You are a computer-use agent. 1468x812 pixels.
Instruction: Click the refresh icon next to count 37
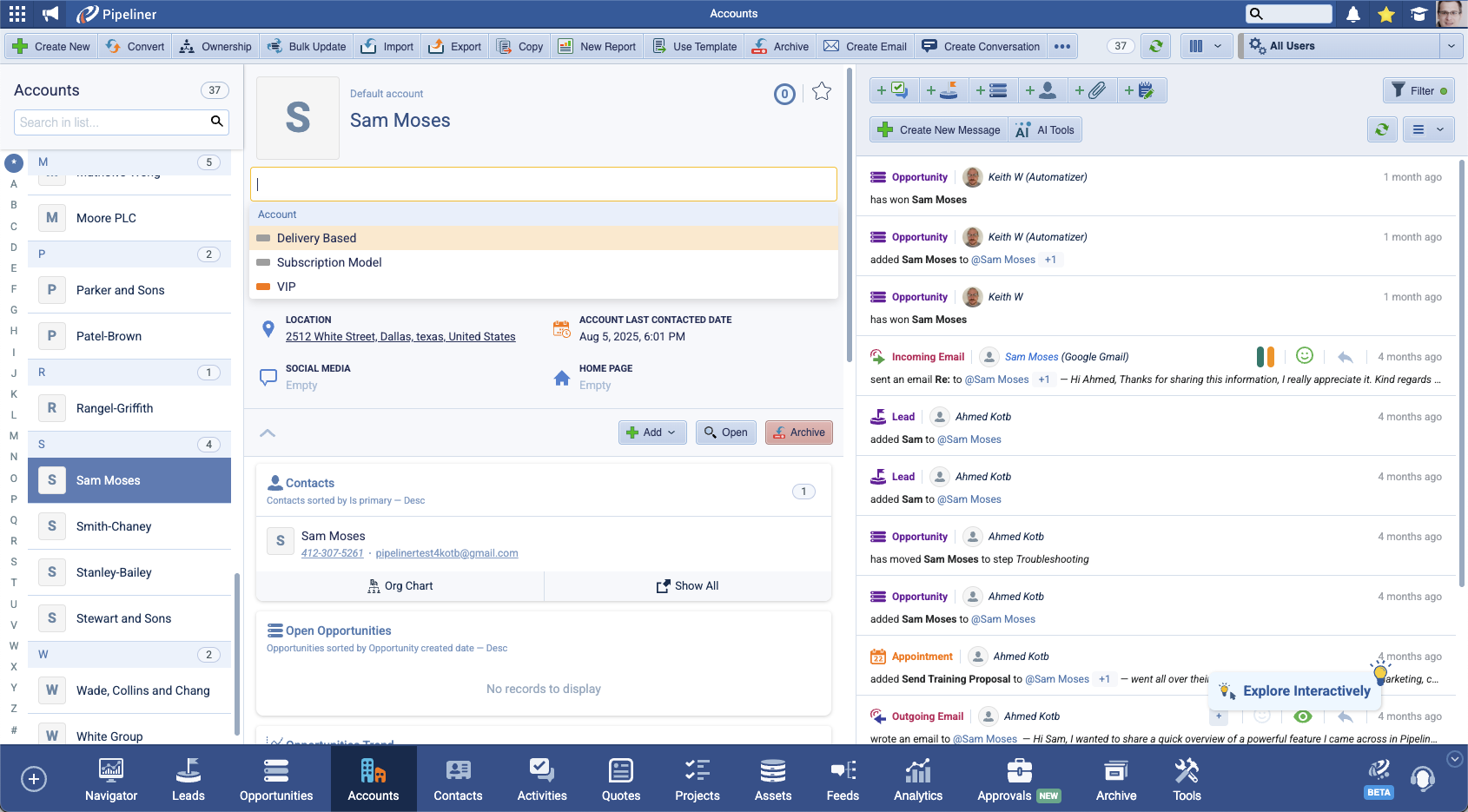point(1156,47)
